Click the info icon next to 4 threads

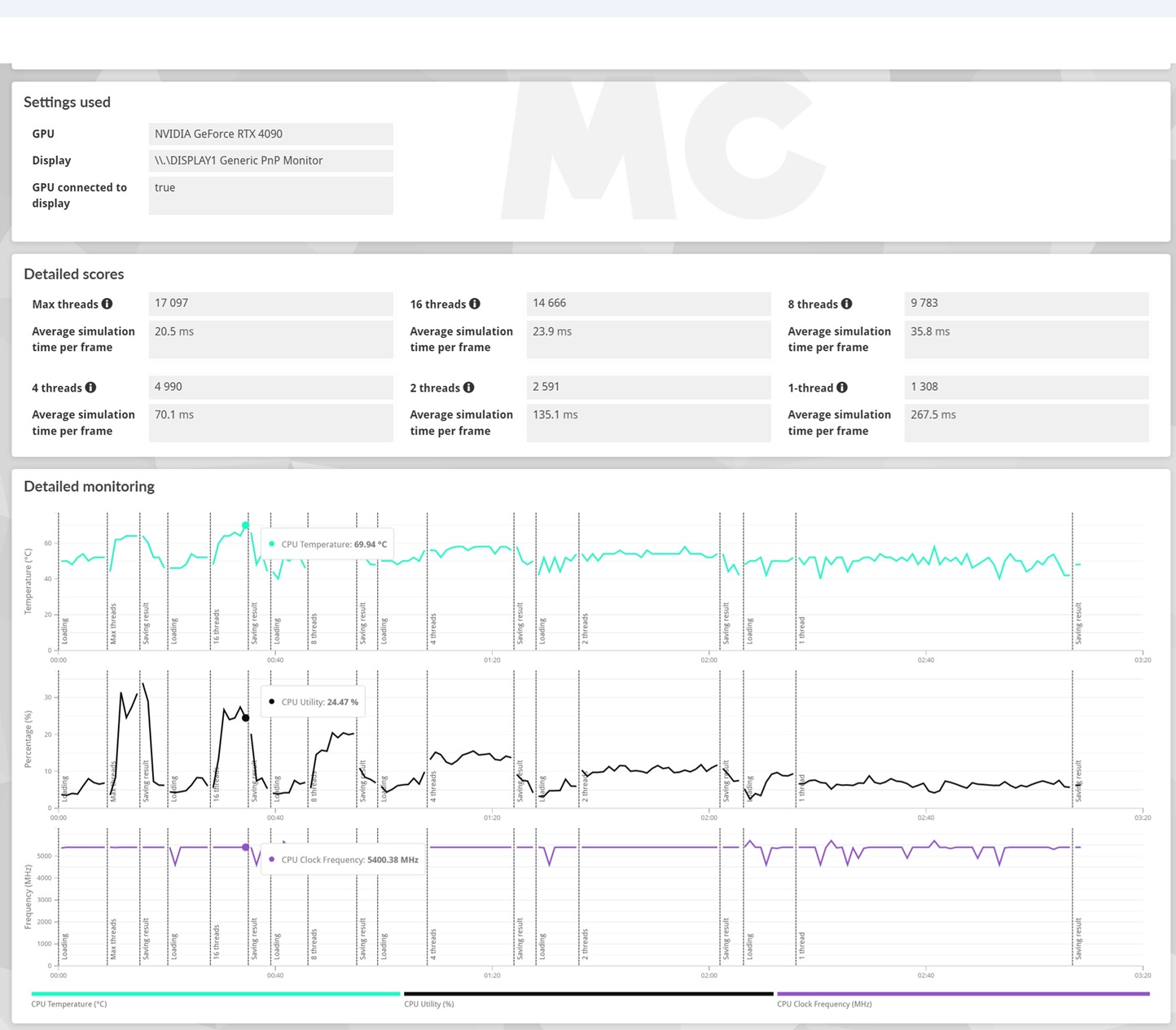pos(90,388)
